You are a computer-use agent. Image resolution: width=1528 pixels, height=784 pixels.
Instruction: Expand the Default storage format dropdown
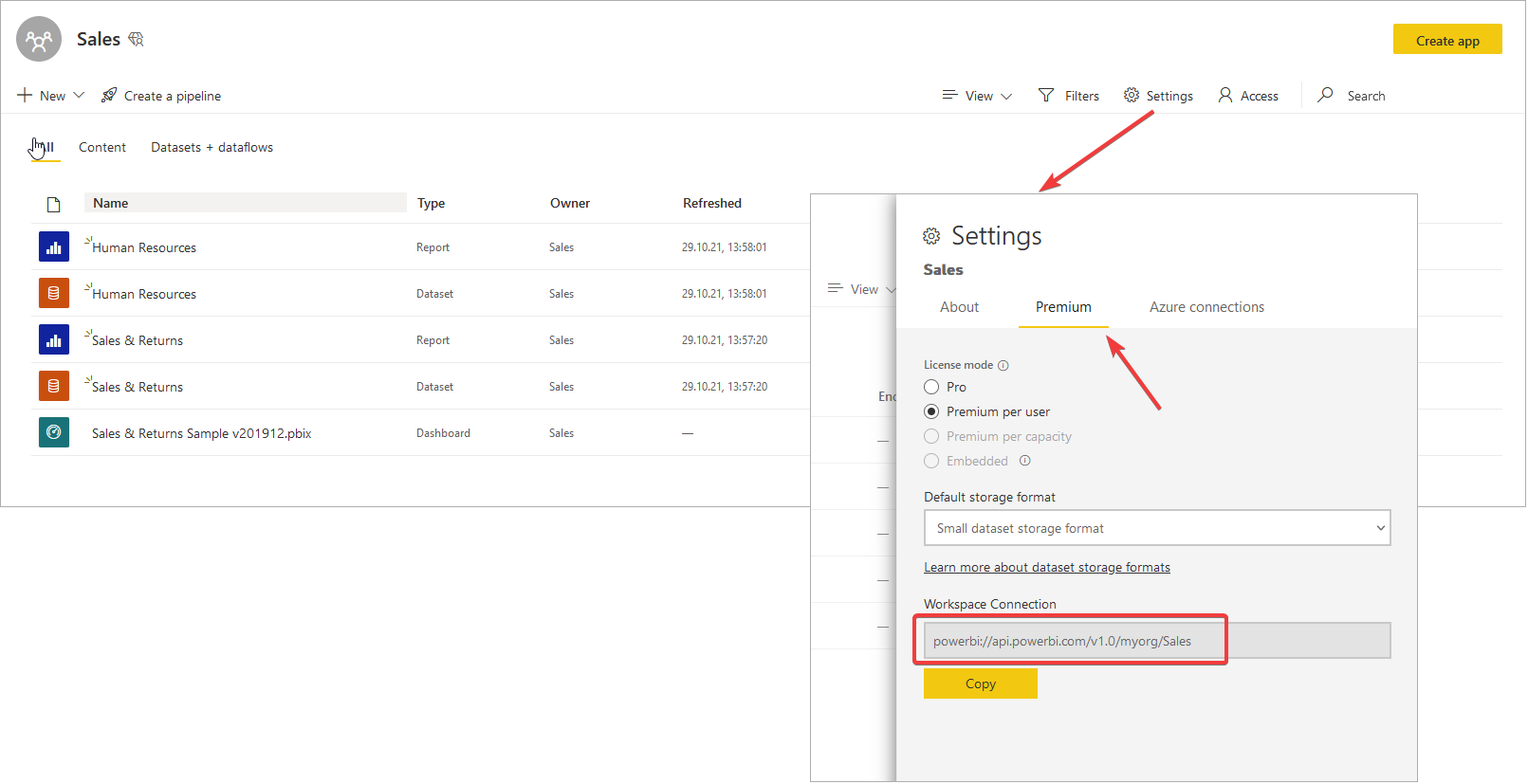tap(1157, 528)
